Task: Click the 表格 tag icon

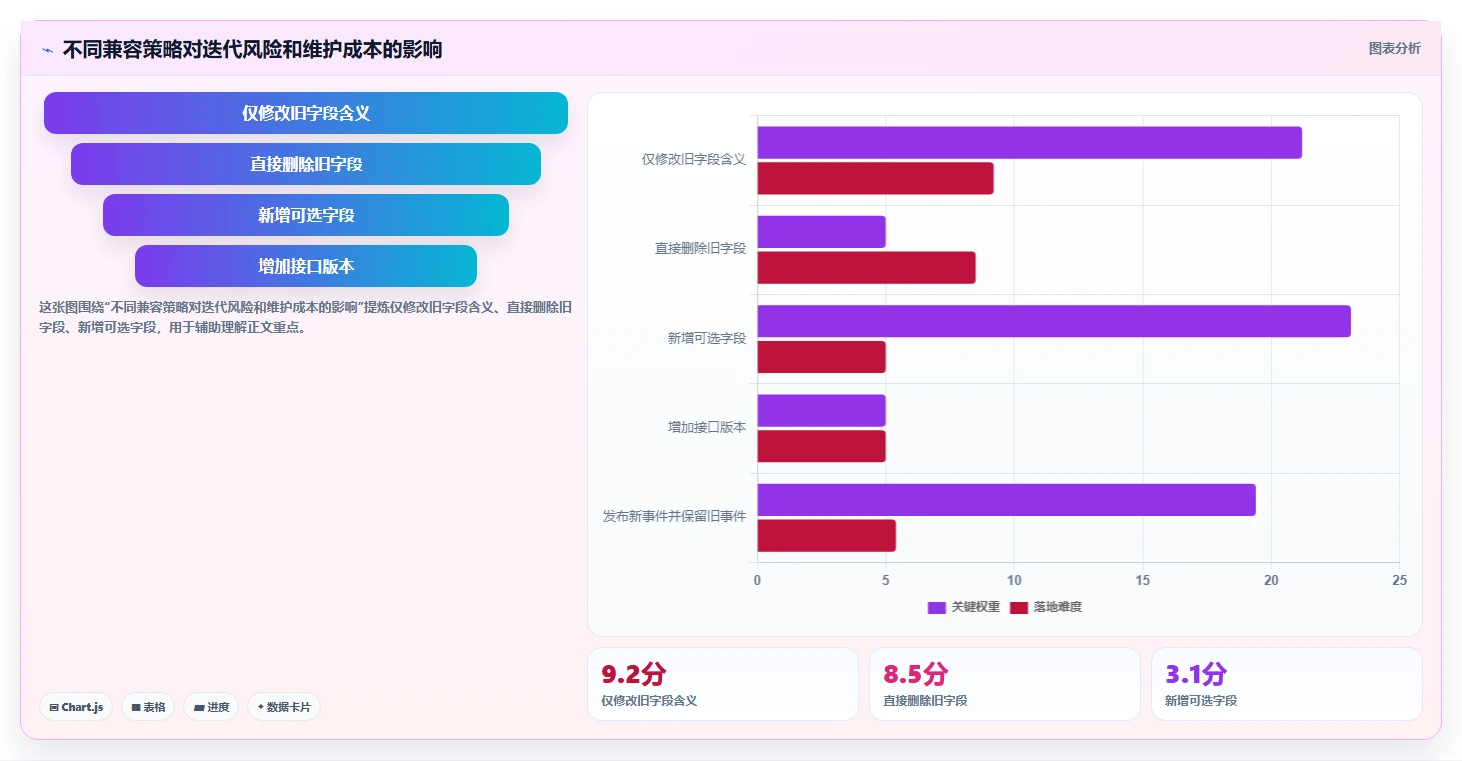Action: point(136,707)
